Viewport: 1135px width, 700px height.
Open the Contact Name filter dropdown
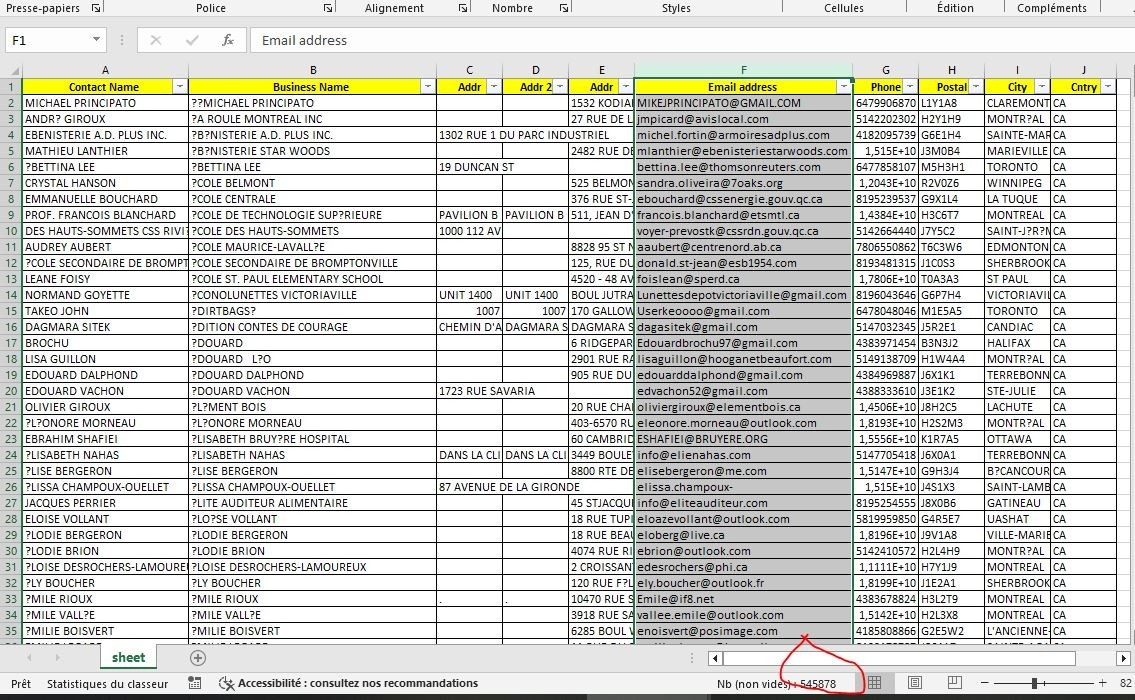[x=180, y=87]
